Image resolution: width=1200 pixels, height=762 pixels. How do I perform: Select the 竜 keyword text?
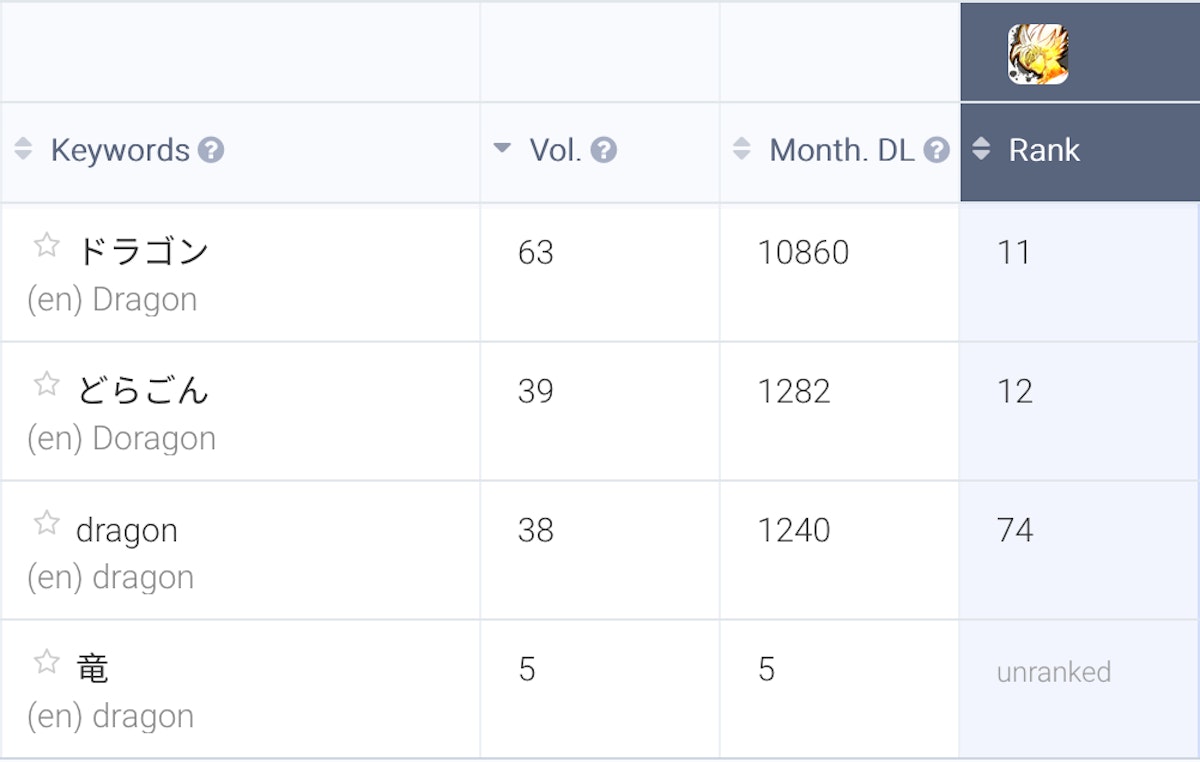coord(92,669)
